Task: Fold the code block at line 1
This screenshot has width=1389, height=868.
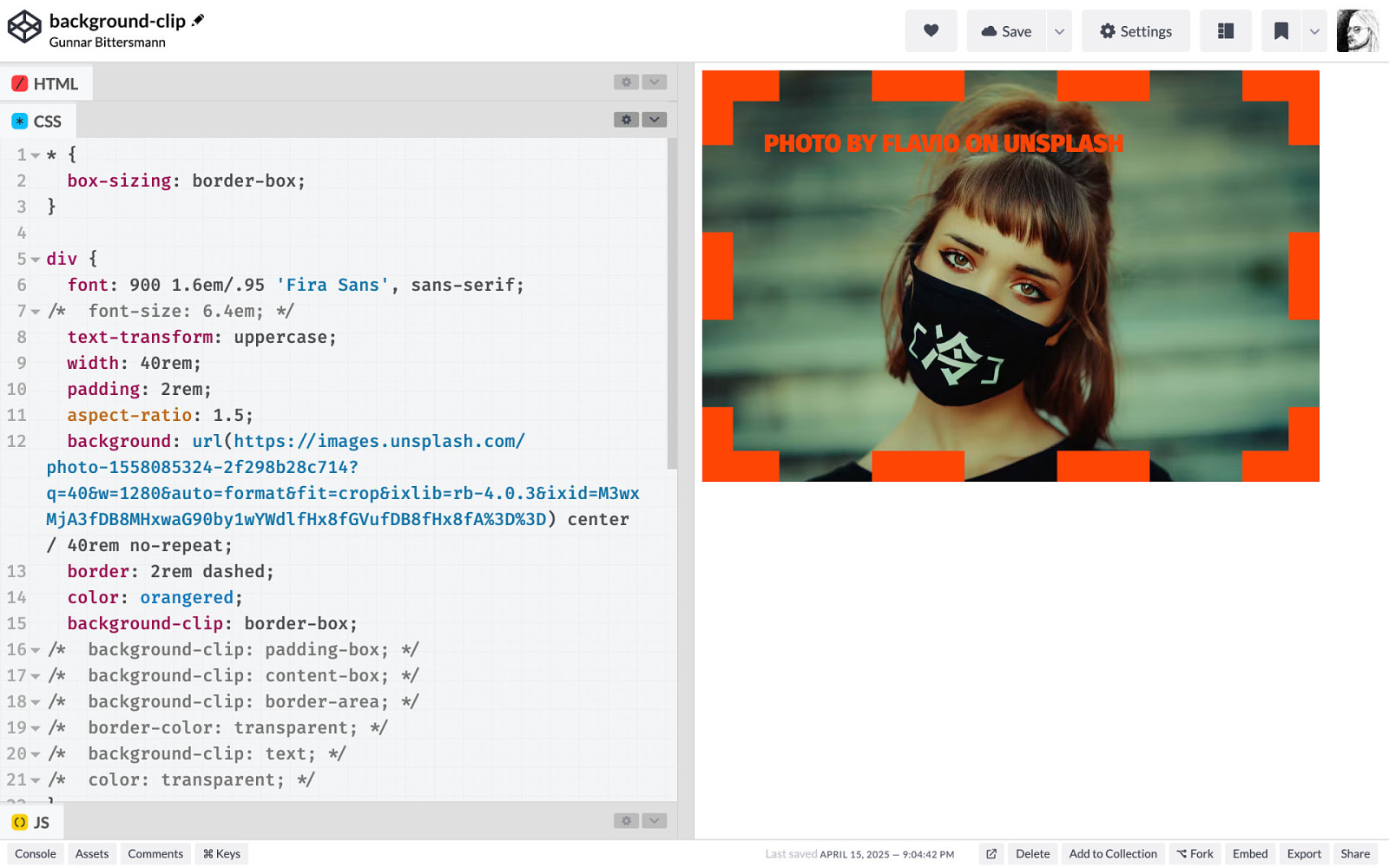Action: click(36, 155)
